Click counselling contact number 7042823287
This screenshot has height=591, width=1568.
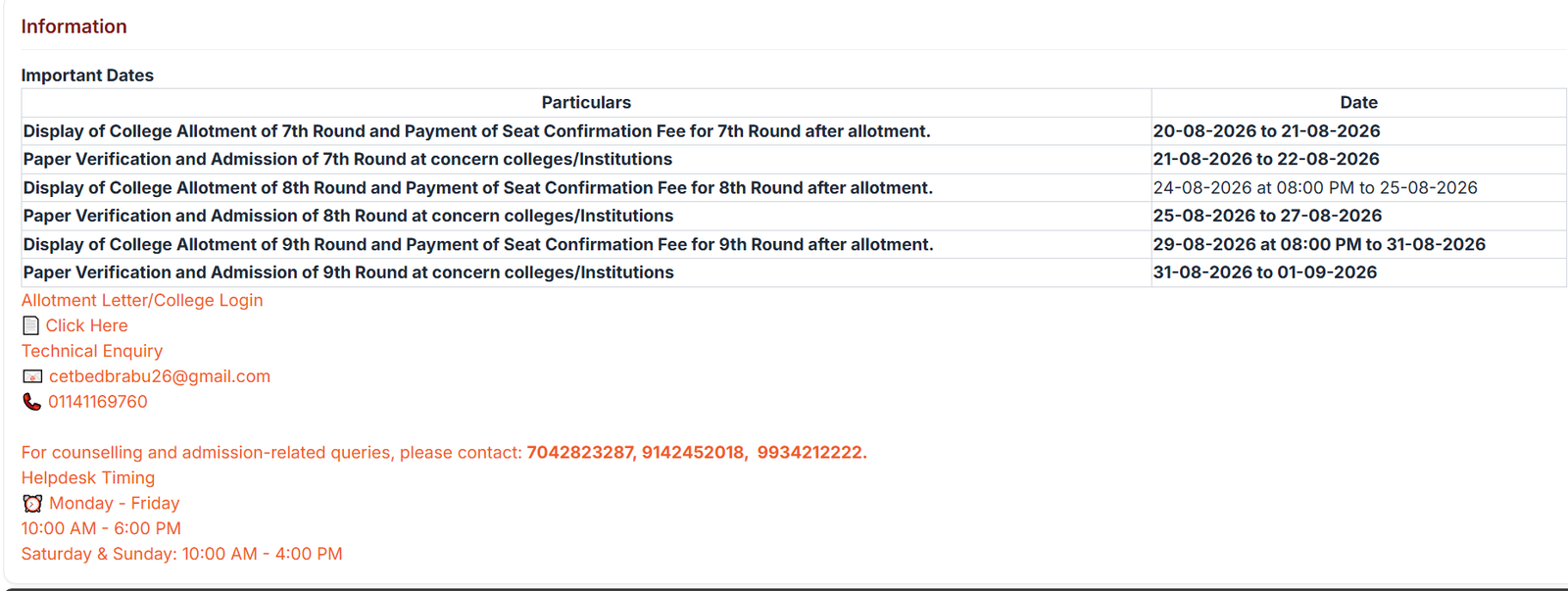point(580,453)
